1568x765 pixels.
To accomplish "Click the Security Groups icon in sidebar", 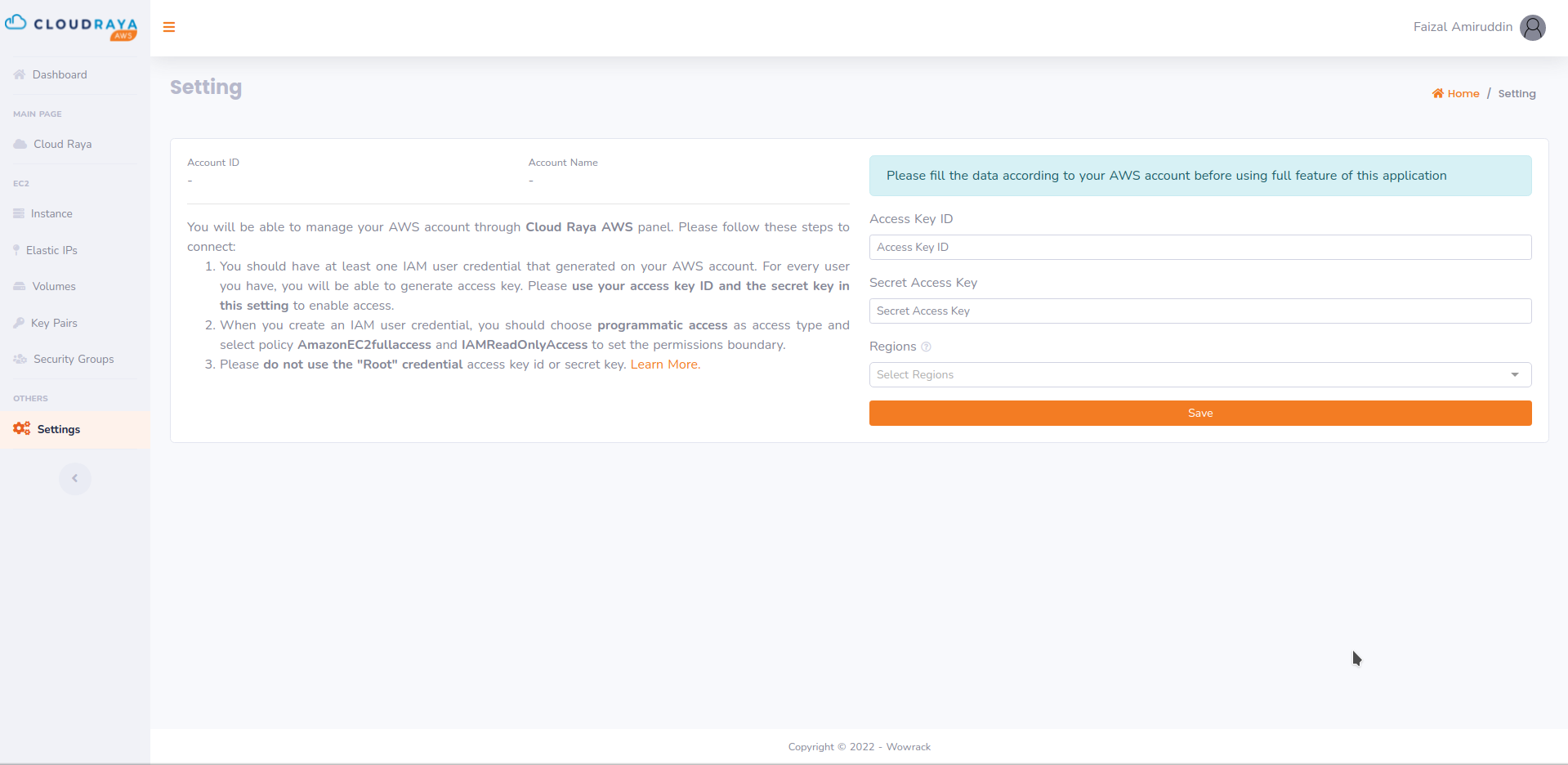I will click(20, 360).
